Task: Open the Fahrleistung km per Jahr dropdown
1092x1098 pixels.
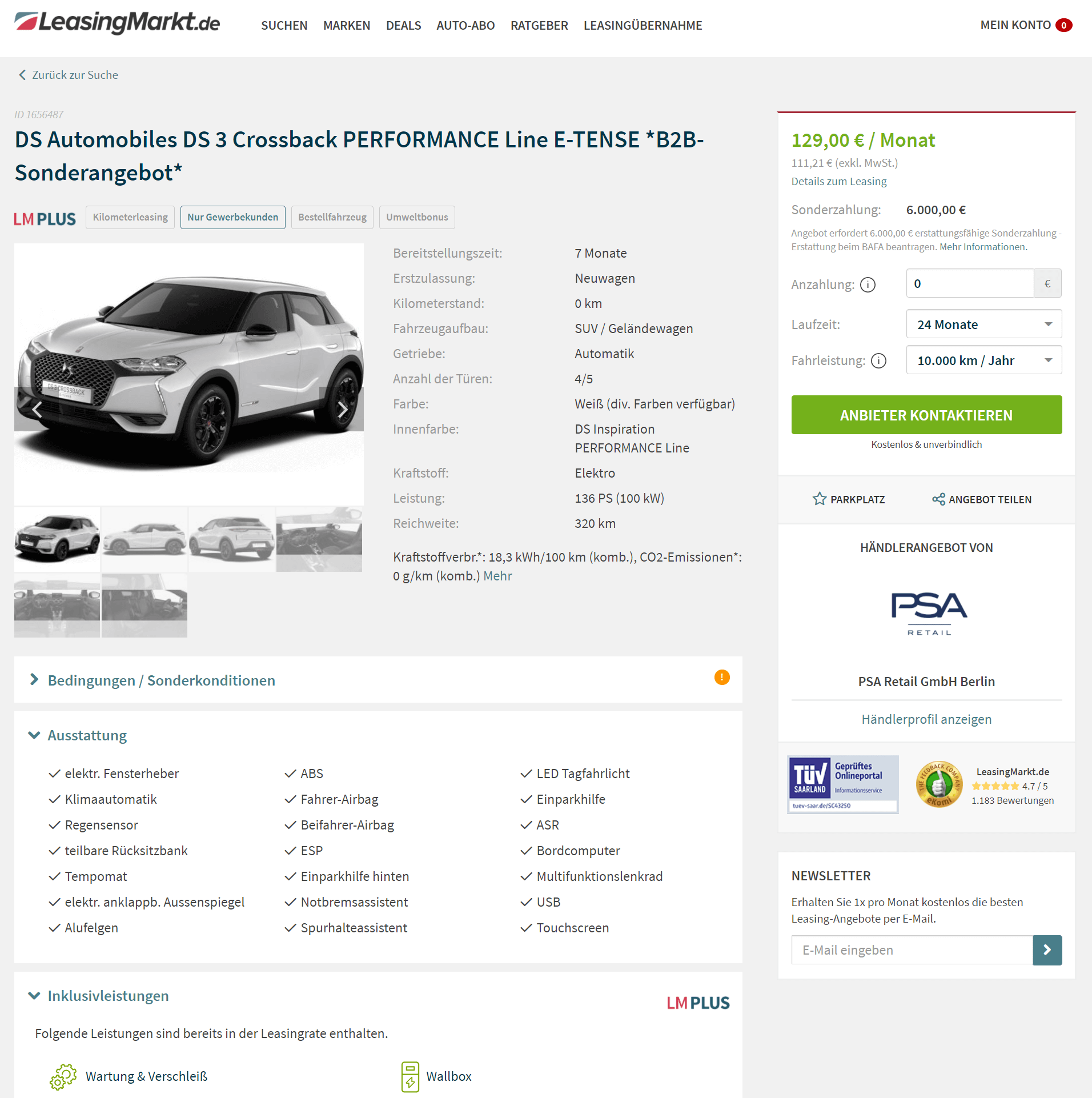Action: 984,360
